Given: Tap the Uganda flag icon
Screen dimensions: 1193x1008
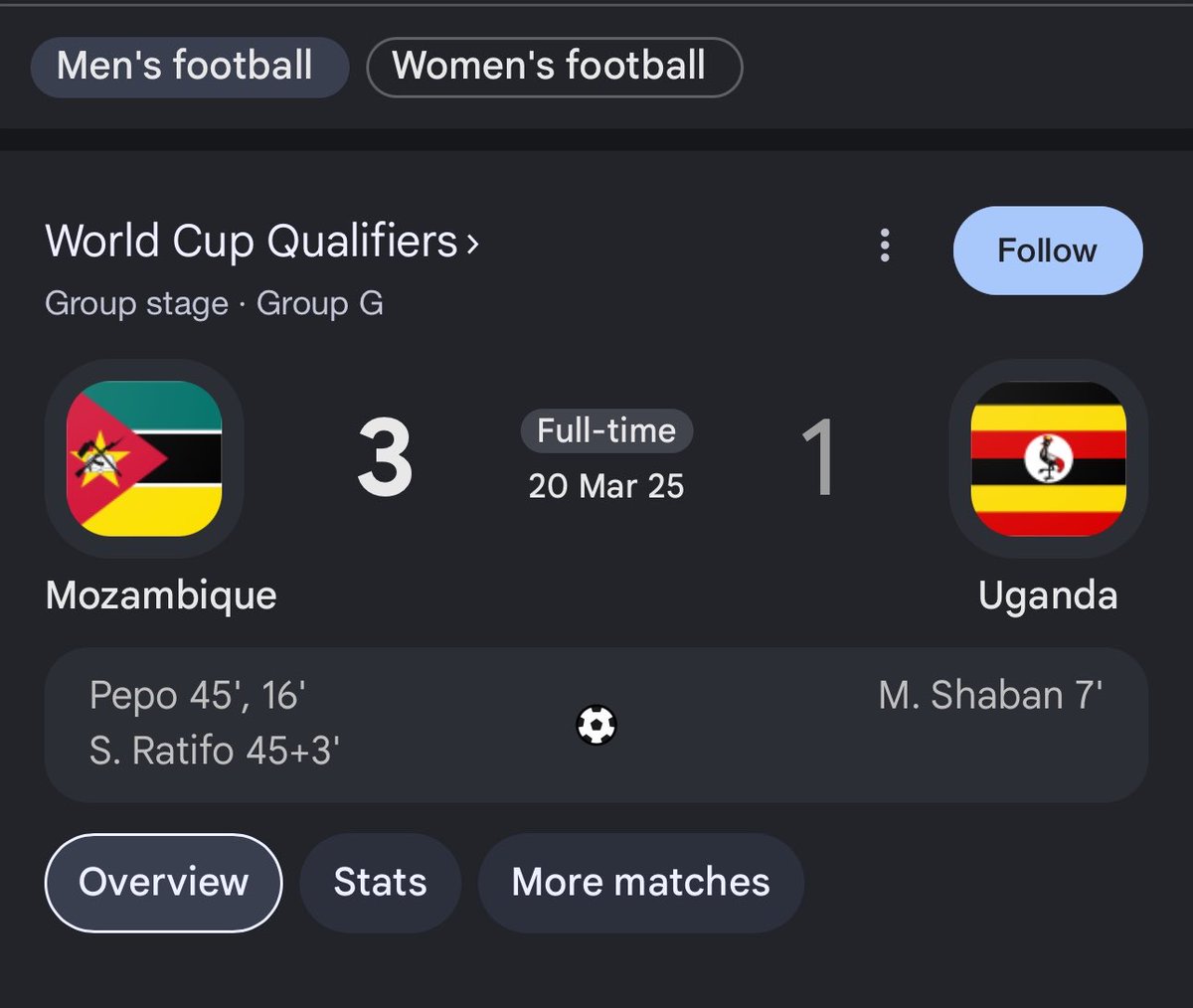Looking at the screenshot, I should tap(1048, 458).
